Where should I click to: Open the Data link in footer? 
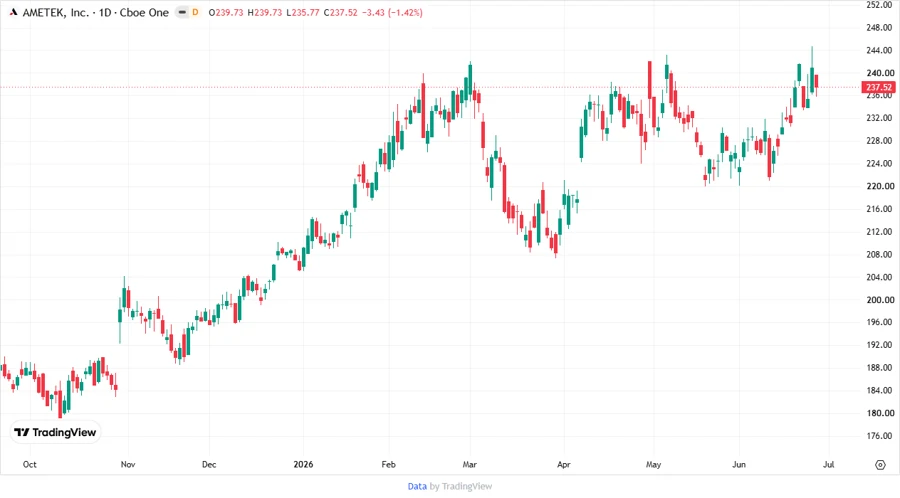417,486
